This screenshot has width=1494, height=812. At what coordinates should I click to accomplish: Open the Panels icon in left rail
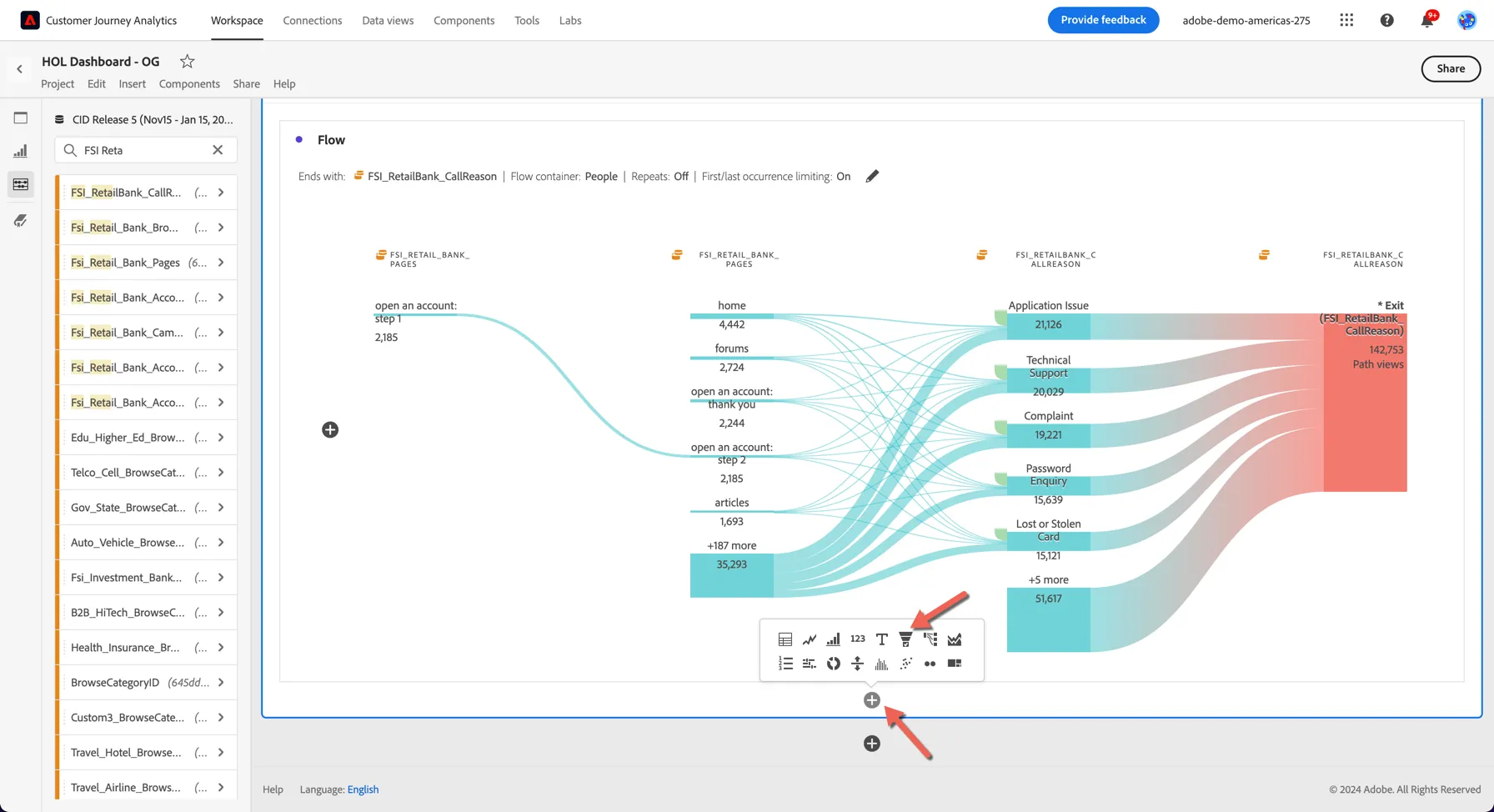coord(21,118)
